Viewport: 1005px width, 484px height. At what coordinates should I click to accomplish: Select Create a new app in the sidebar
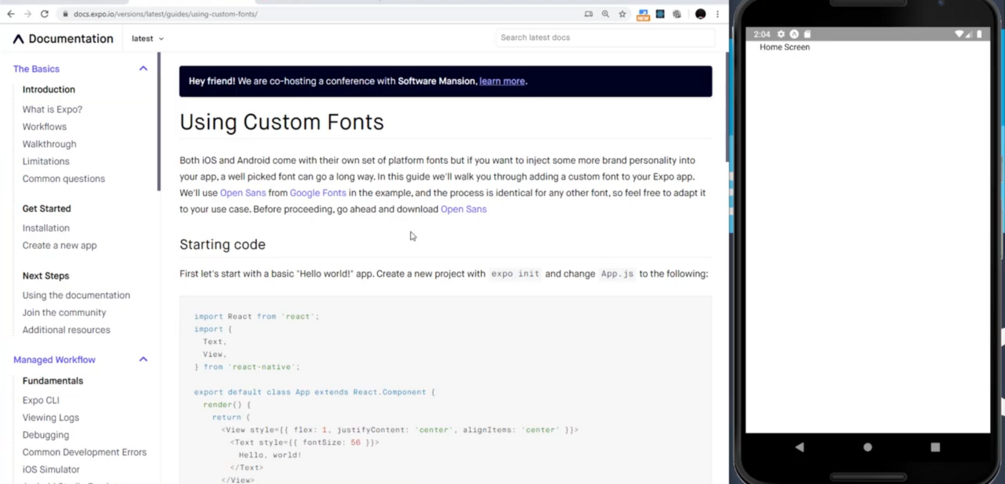point(60,246)
